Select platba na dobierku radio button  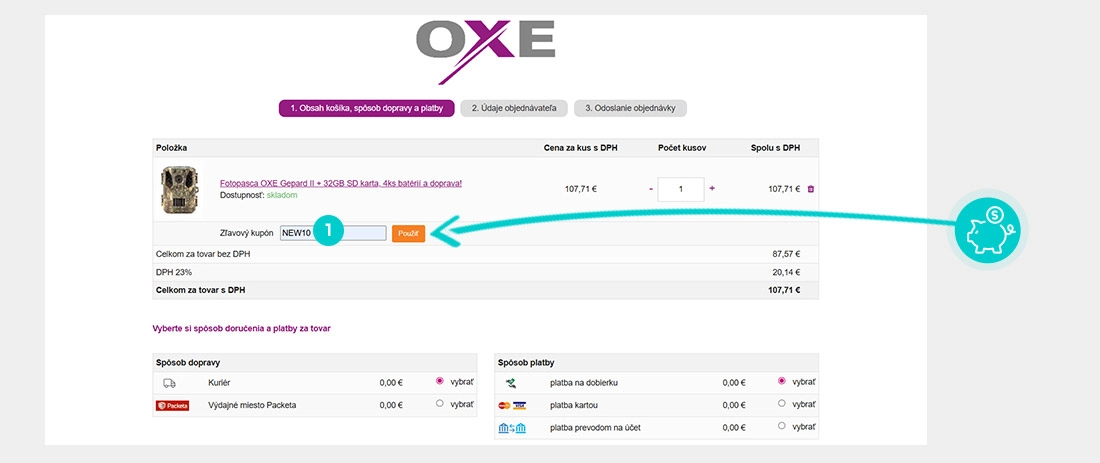tap(782, 381)
